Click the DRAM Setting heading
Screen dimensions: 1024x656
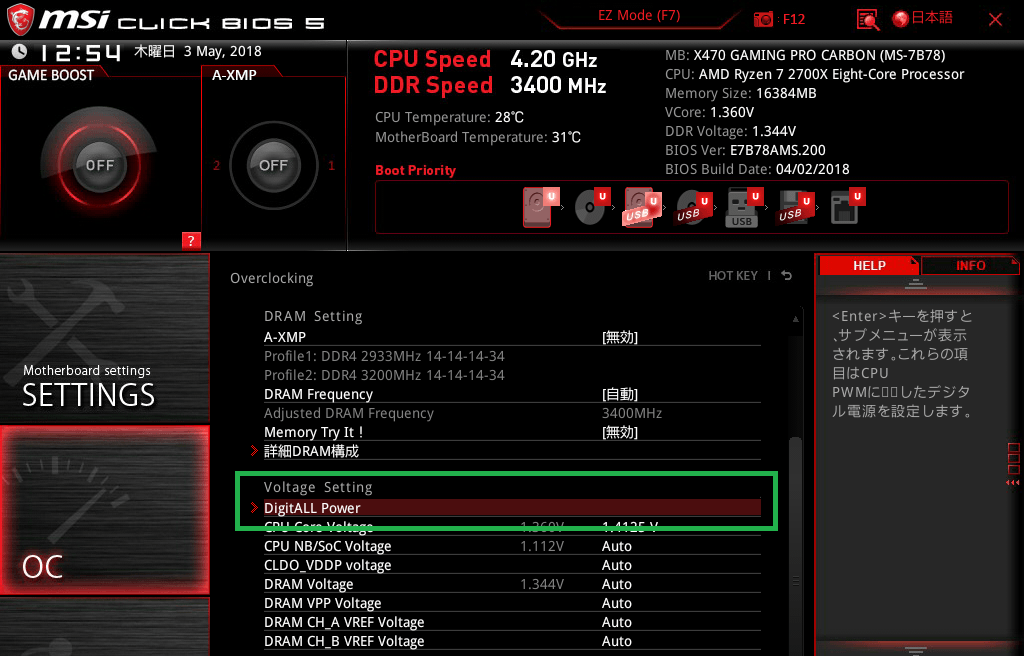click(x=313, y=316)
